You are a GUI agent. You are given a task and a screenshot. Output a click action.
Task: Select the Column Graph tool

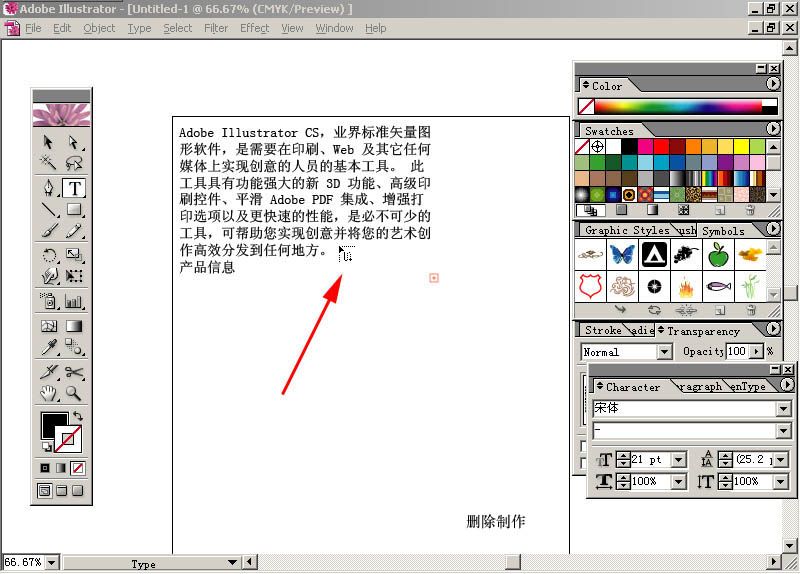74,301
